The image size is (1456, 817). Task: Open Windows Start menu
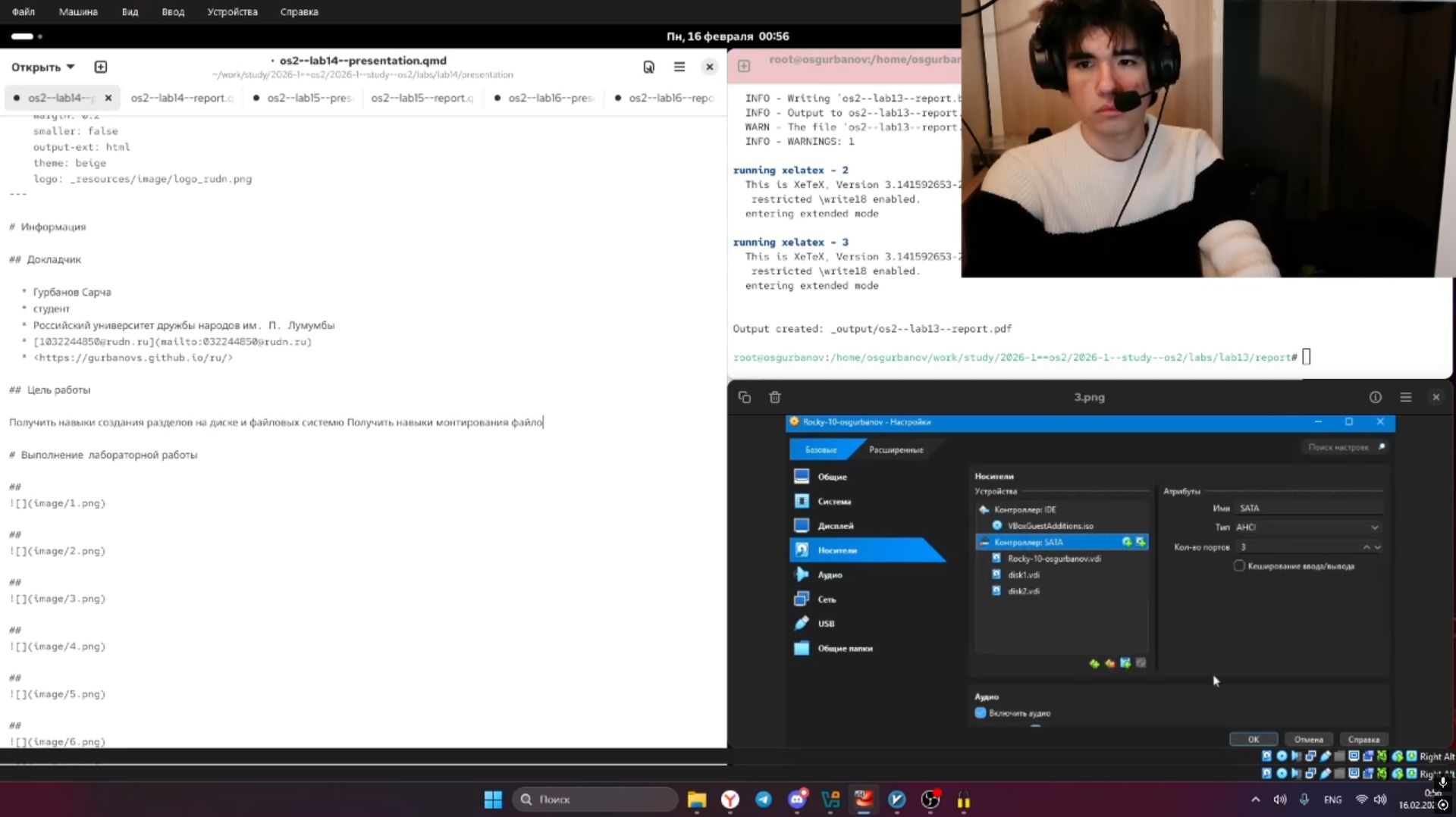tap(493, 800)
